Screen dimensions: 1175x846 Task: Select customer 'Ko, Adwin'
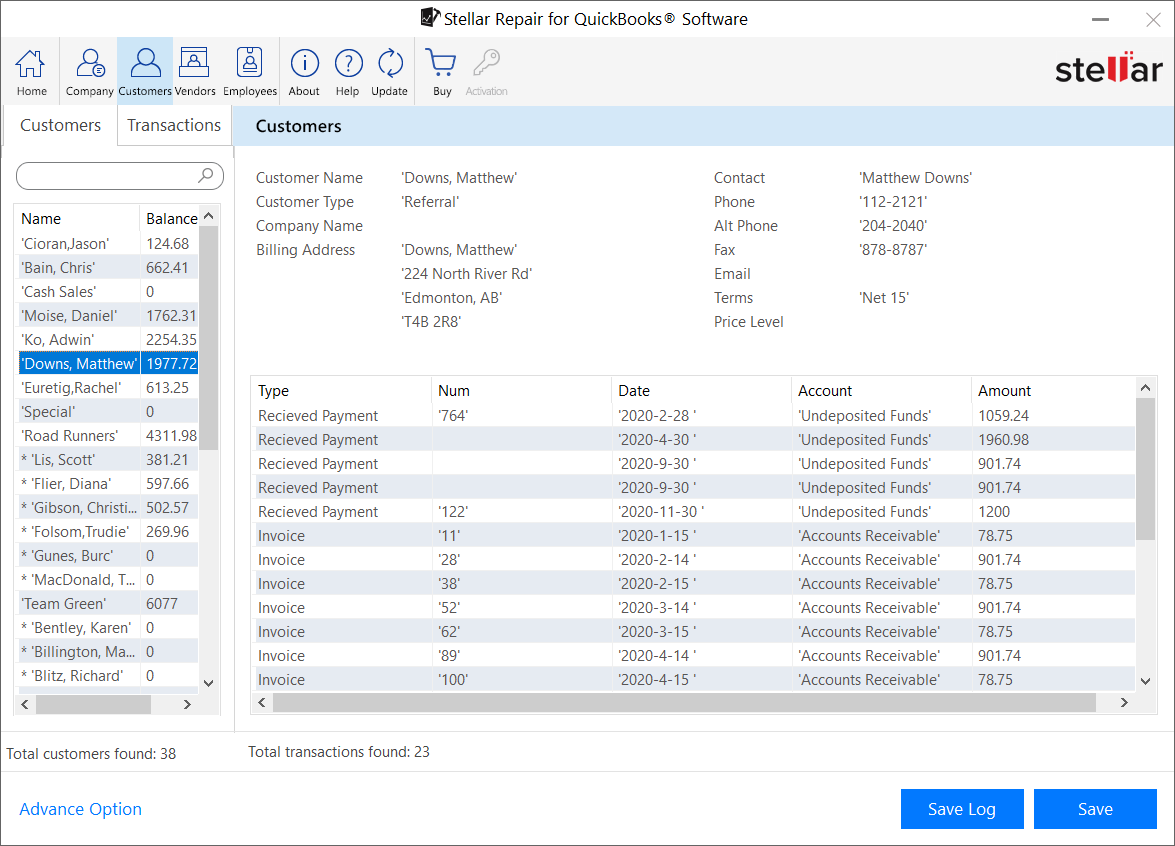tap(109, 339)
